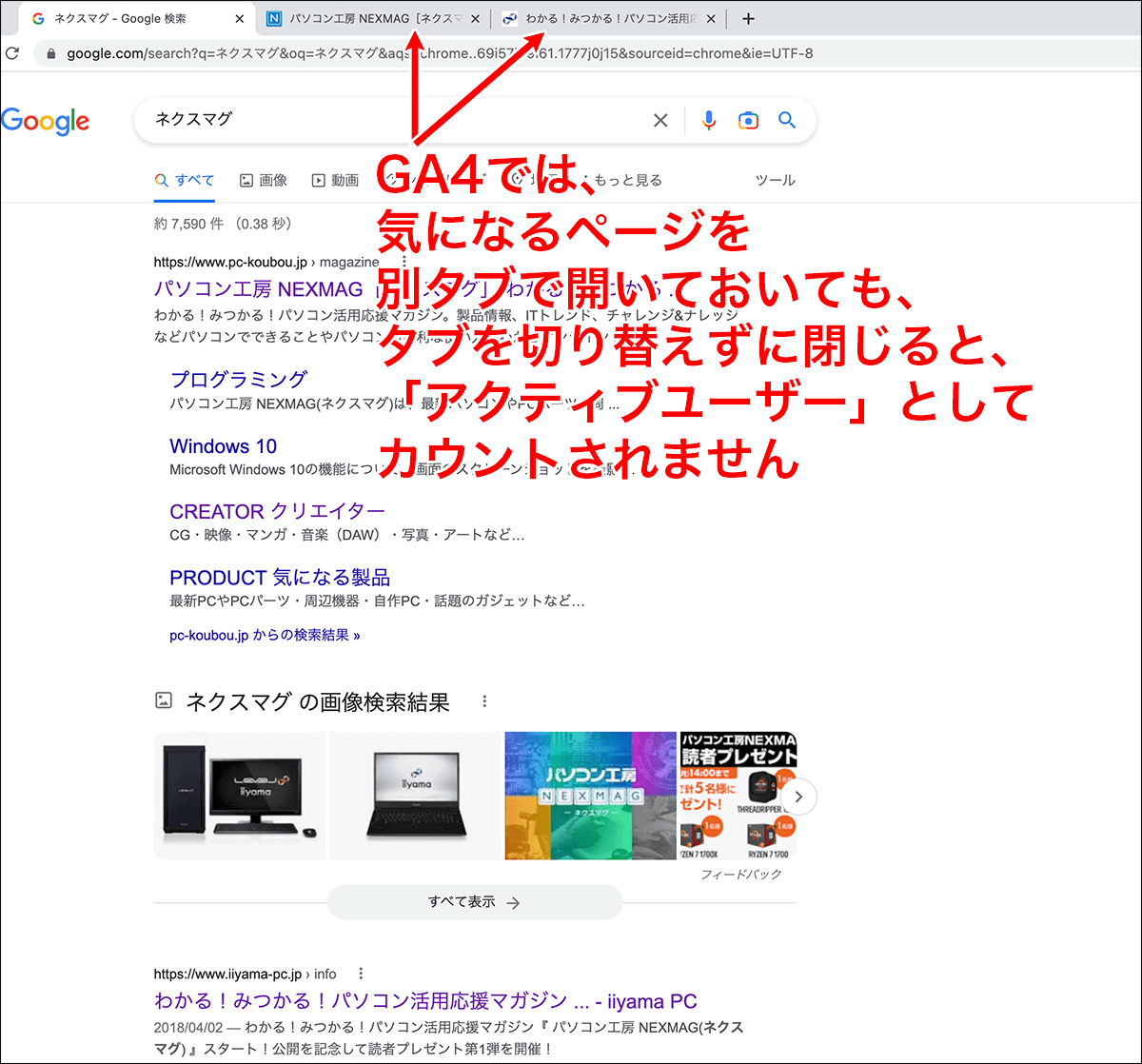Submit search with magnifier icon
1142x1064 pixels.
[x=787, y=120]
